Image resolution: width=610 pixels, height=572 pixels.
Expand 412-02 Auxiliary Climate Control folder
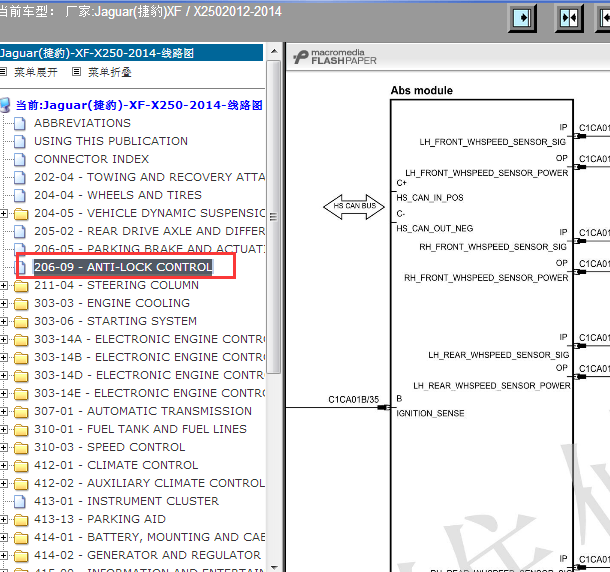(4, 483)
